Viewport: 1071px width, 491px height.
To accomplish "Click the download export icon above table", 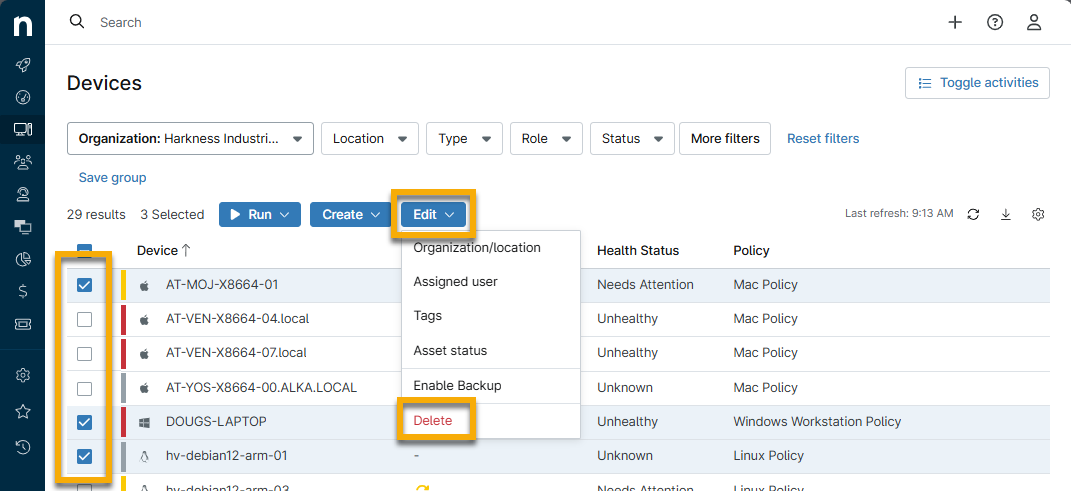I will point(1006,214).
